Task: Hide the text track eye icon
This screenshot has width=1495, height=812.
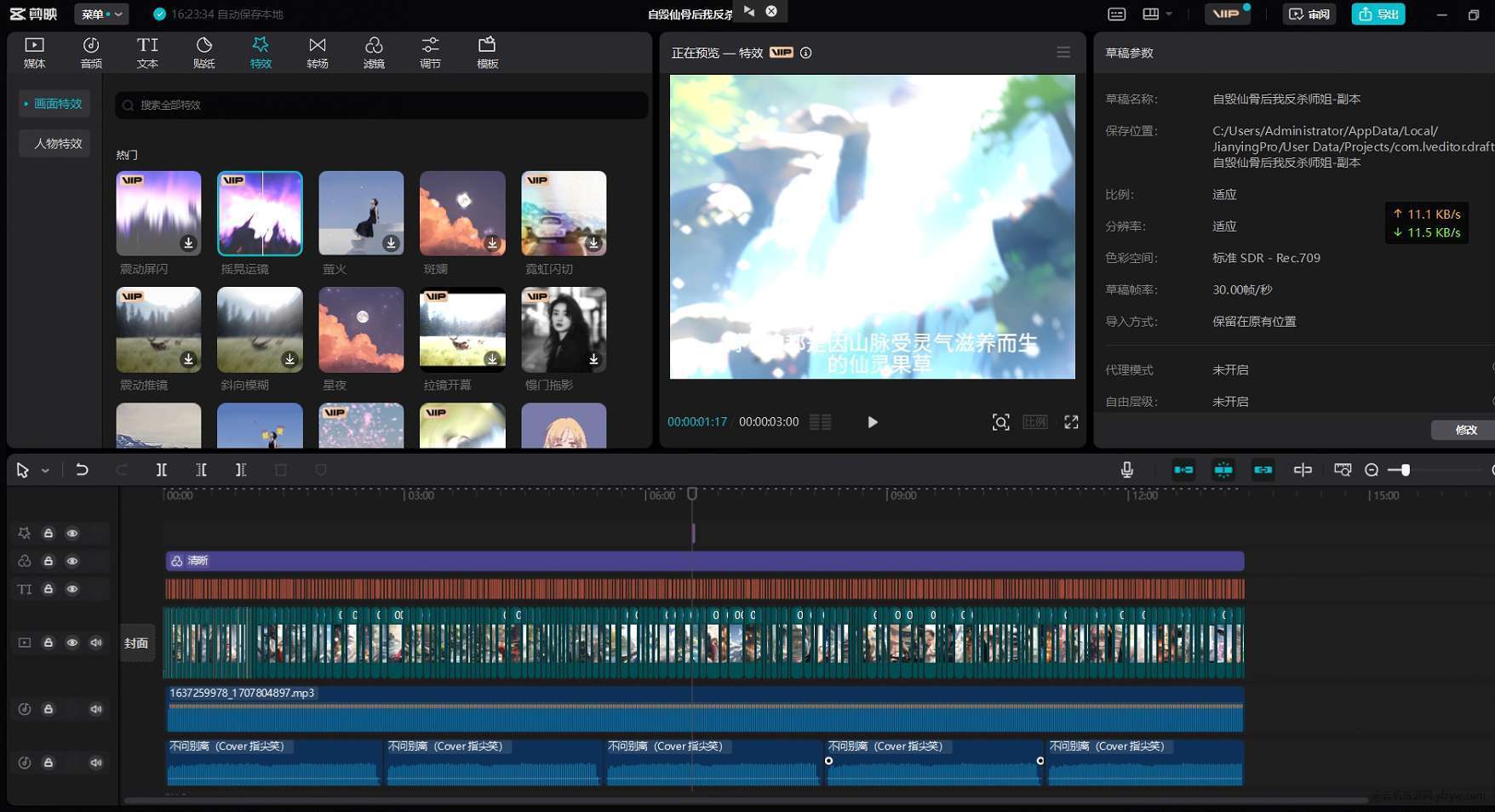Action: pos(72,589)
